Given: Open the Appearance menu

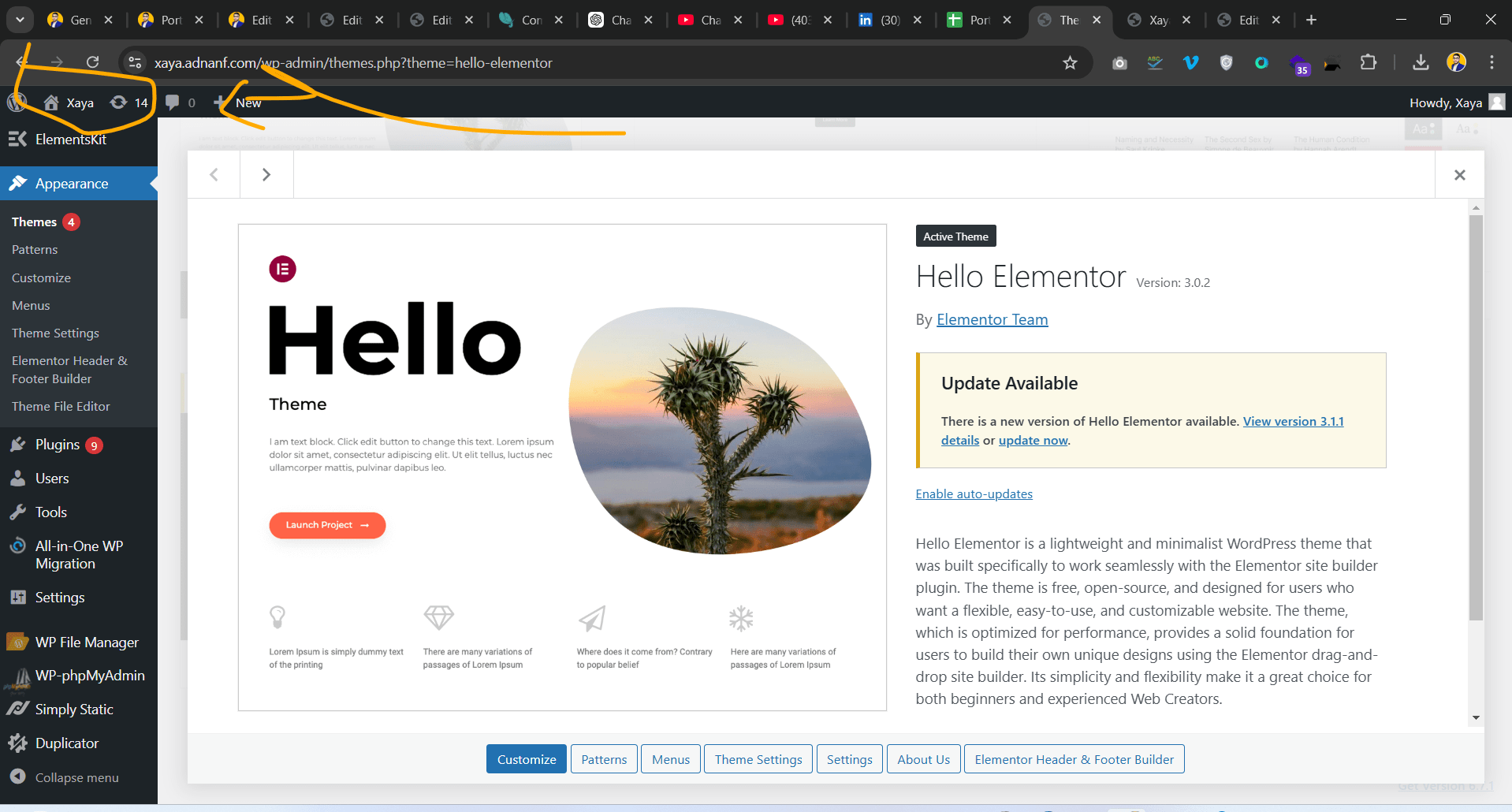Looking at the screenshot, I should pos(79,183).
